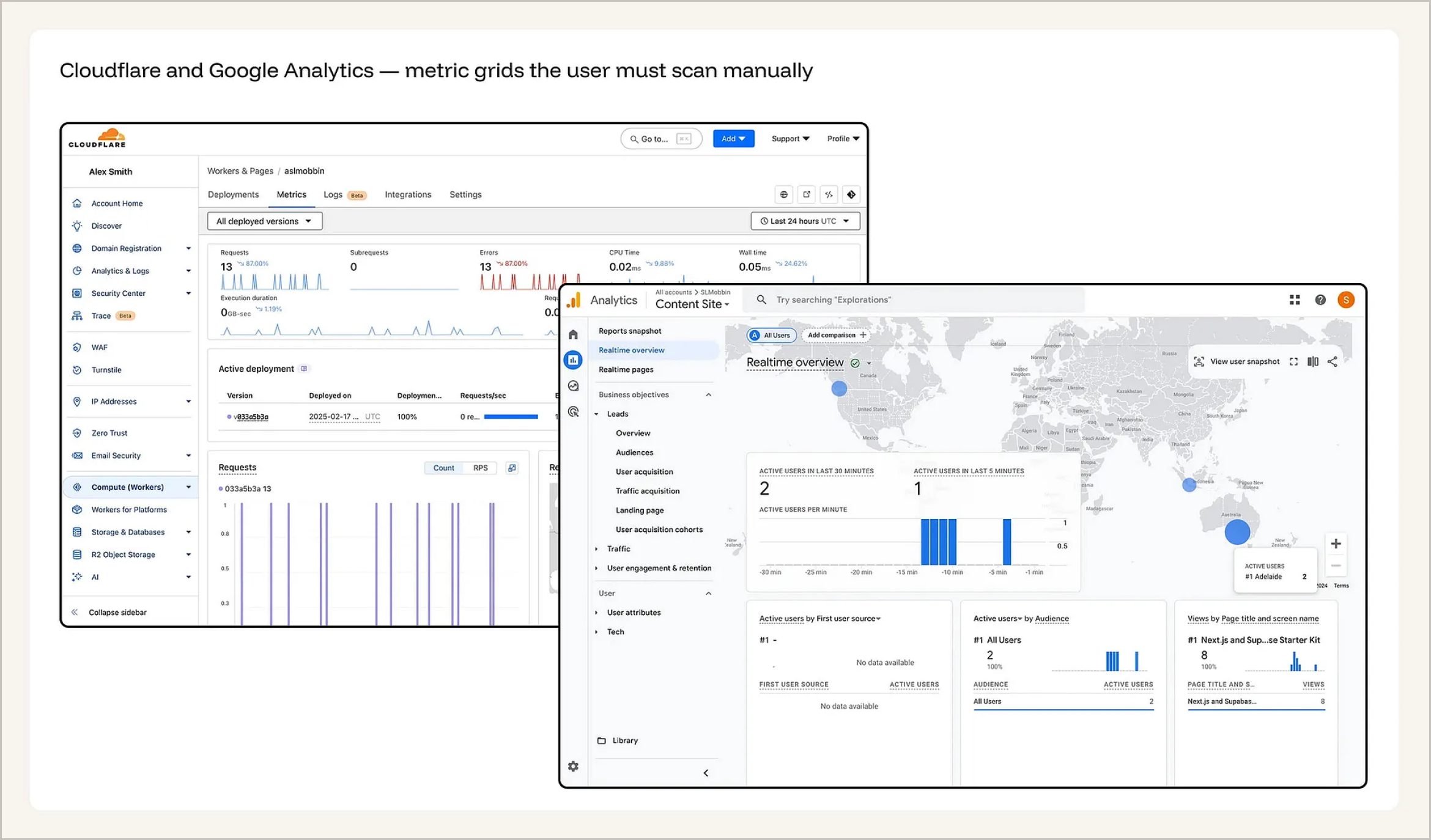Click the compare columns icon in Realtime overview
Screen dimensions: 1431x840
pyautogui.click(x=1313, y=362)
